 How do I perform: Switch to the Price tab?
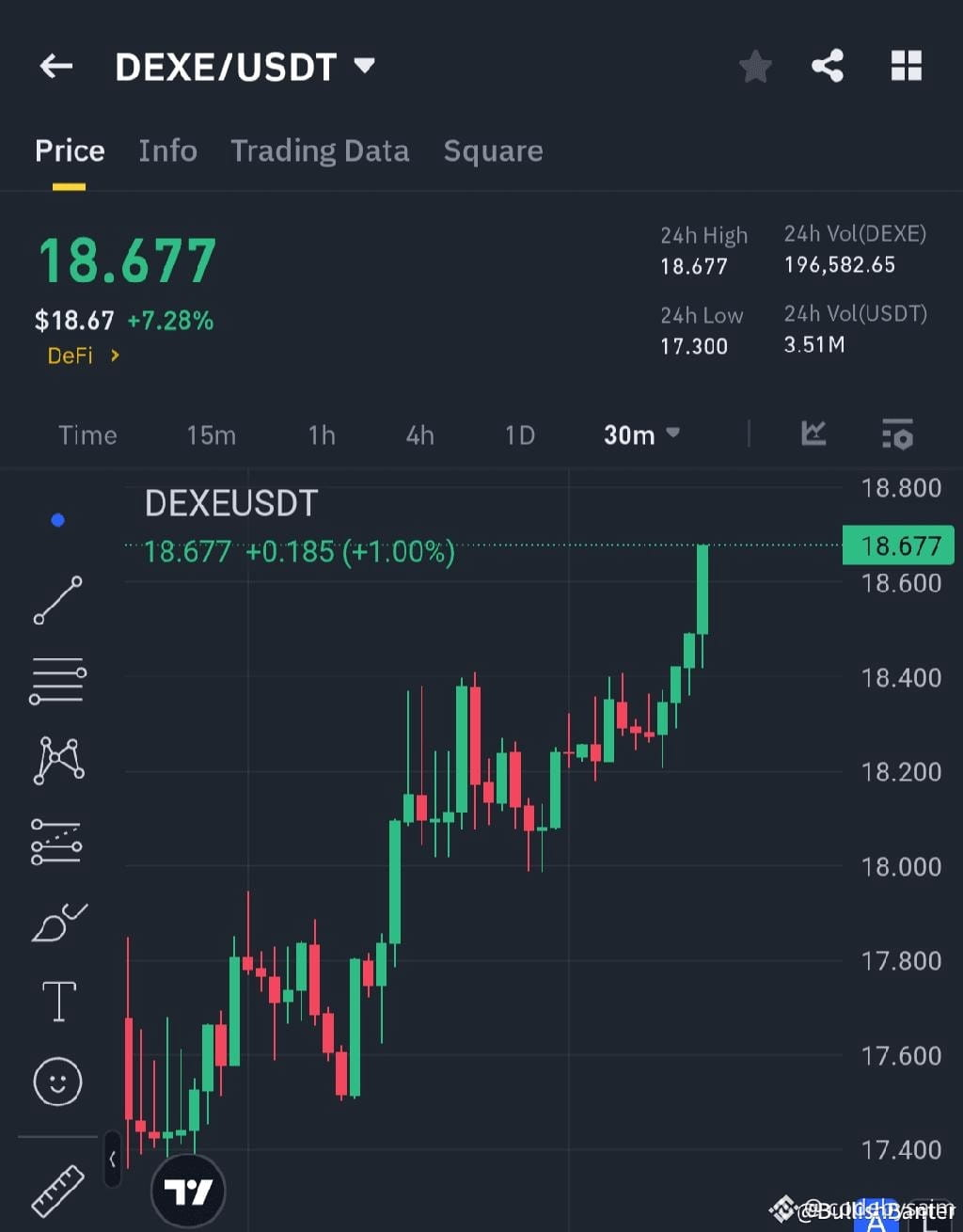point(70,151)
